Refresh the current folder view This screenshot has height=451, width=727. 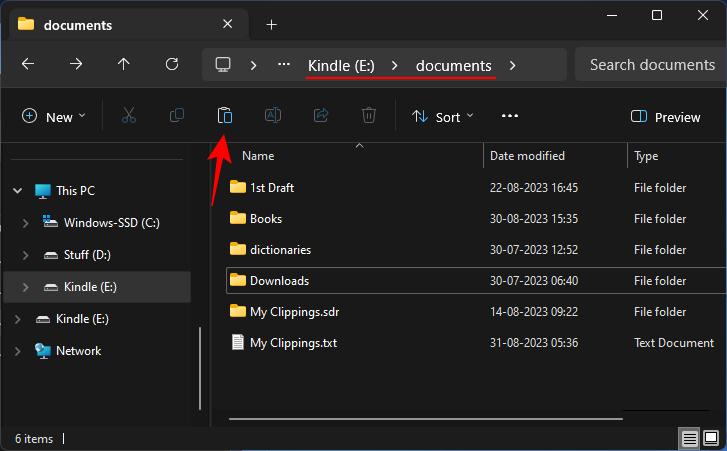click(x=172, y=64)
